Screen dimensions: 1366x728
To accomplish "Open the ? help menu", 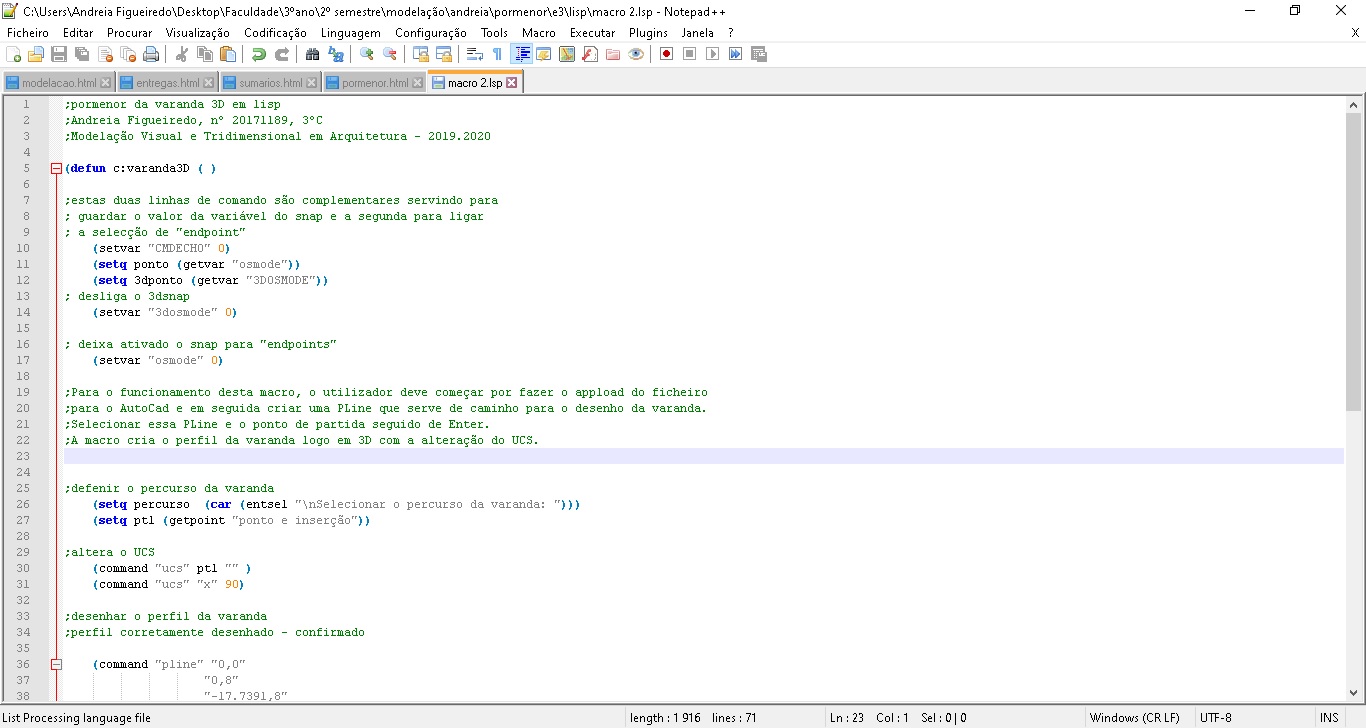I will (x=731, y=33).
